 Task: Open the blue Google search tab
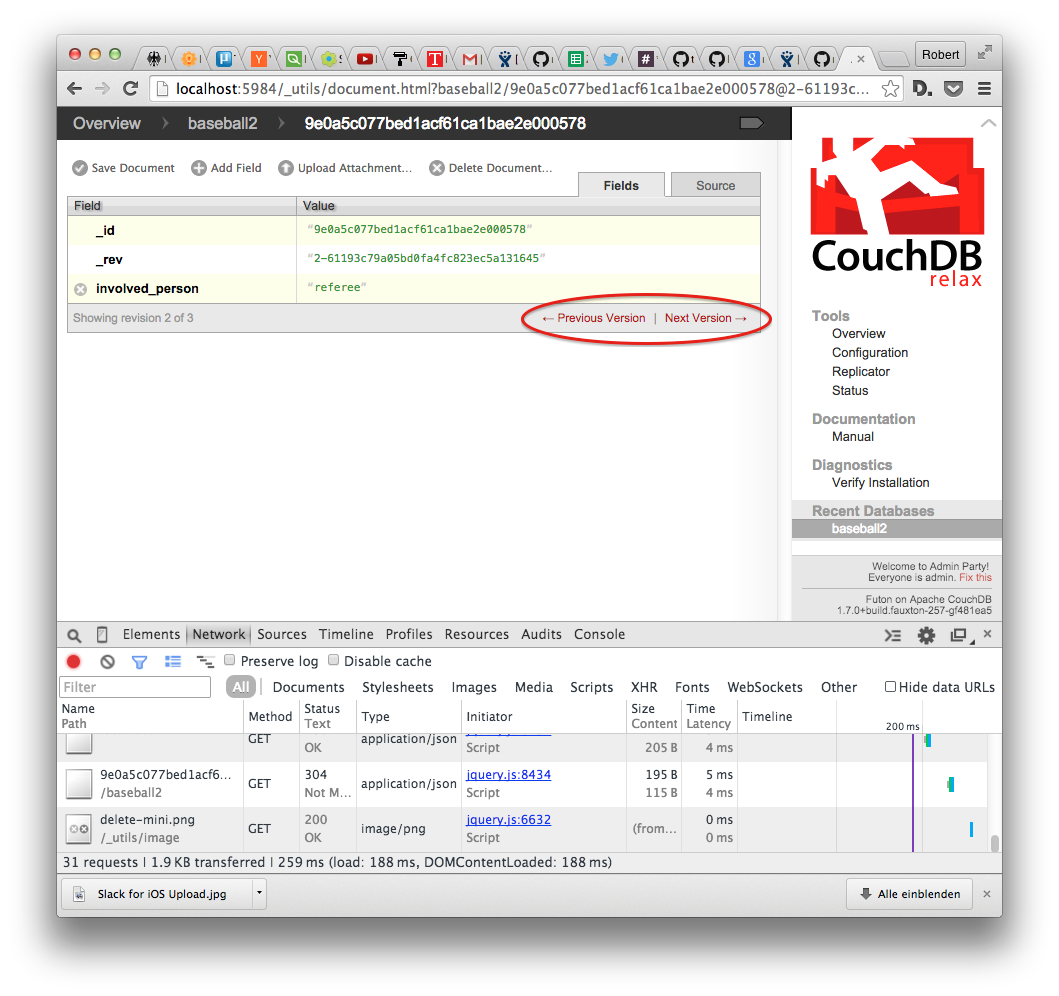(751, 59)
